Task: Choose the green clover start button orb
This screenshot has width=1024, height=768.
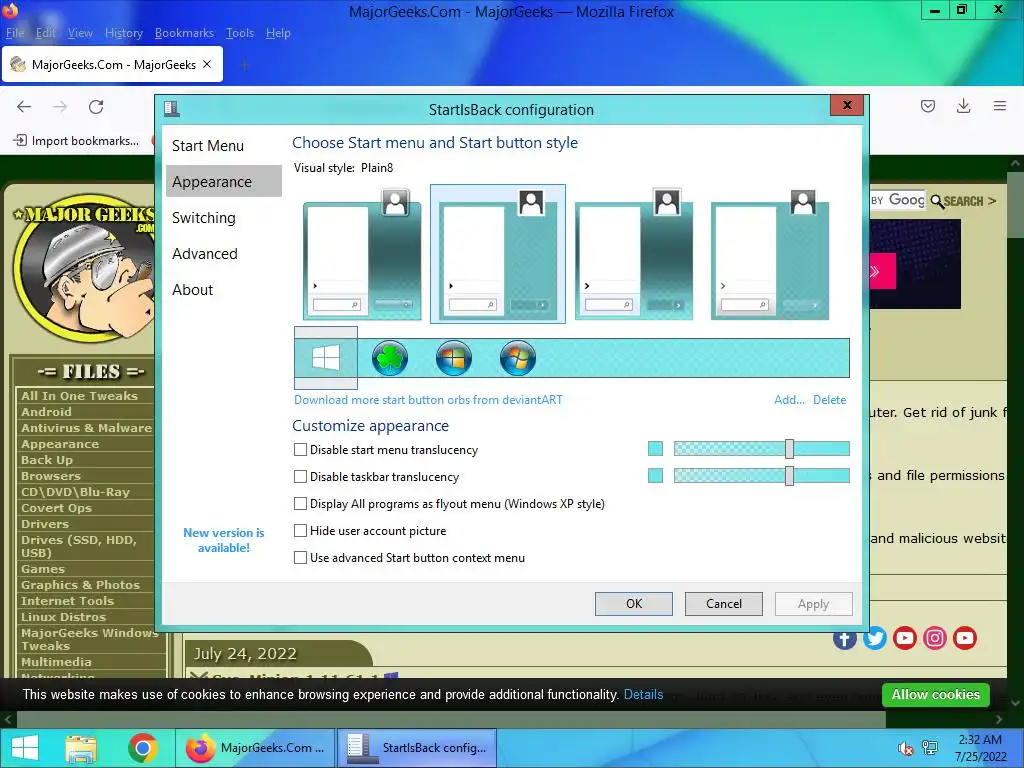Action: click(x=390, y=358)
